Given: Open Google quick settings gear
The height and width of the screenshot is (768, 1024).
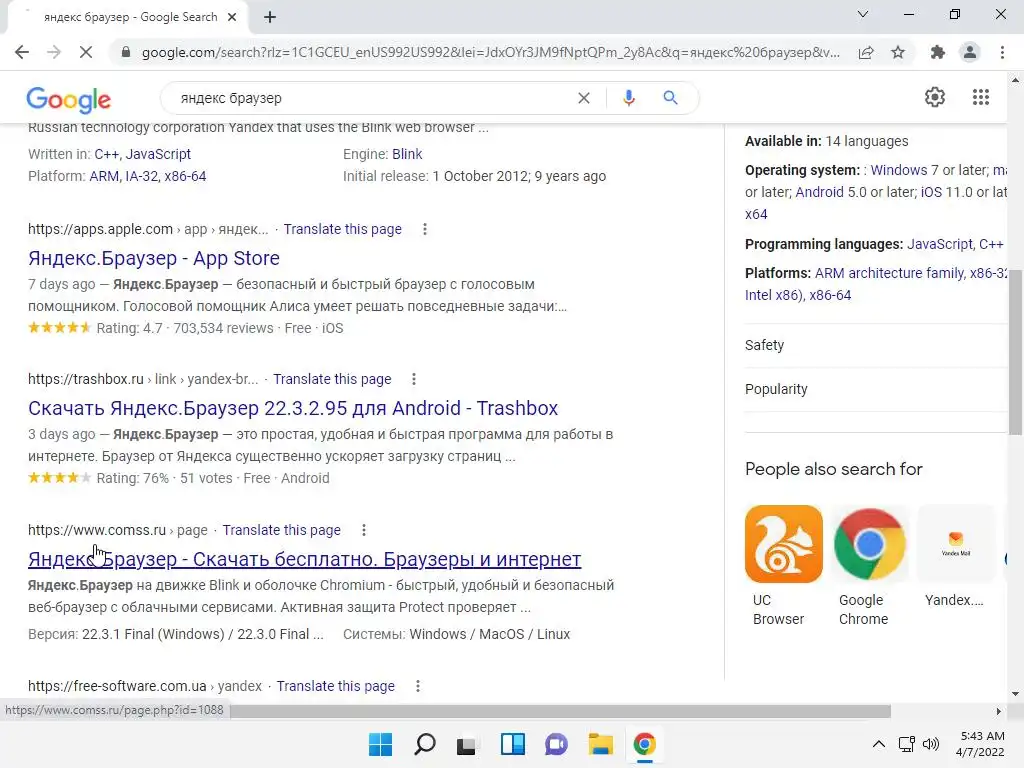Looking at the screenshot, I should pos(935,97).
